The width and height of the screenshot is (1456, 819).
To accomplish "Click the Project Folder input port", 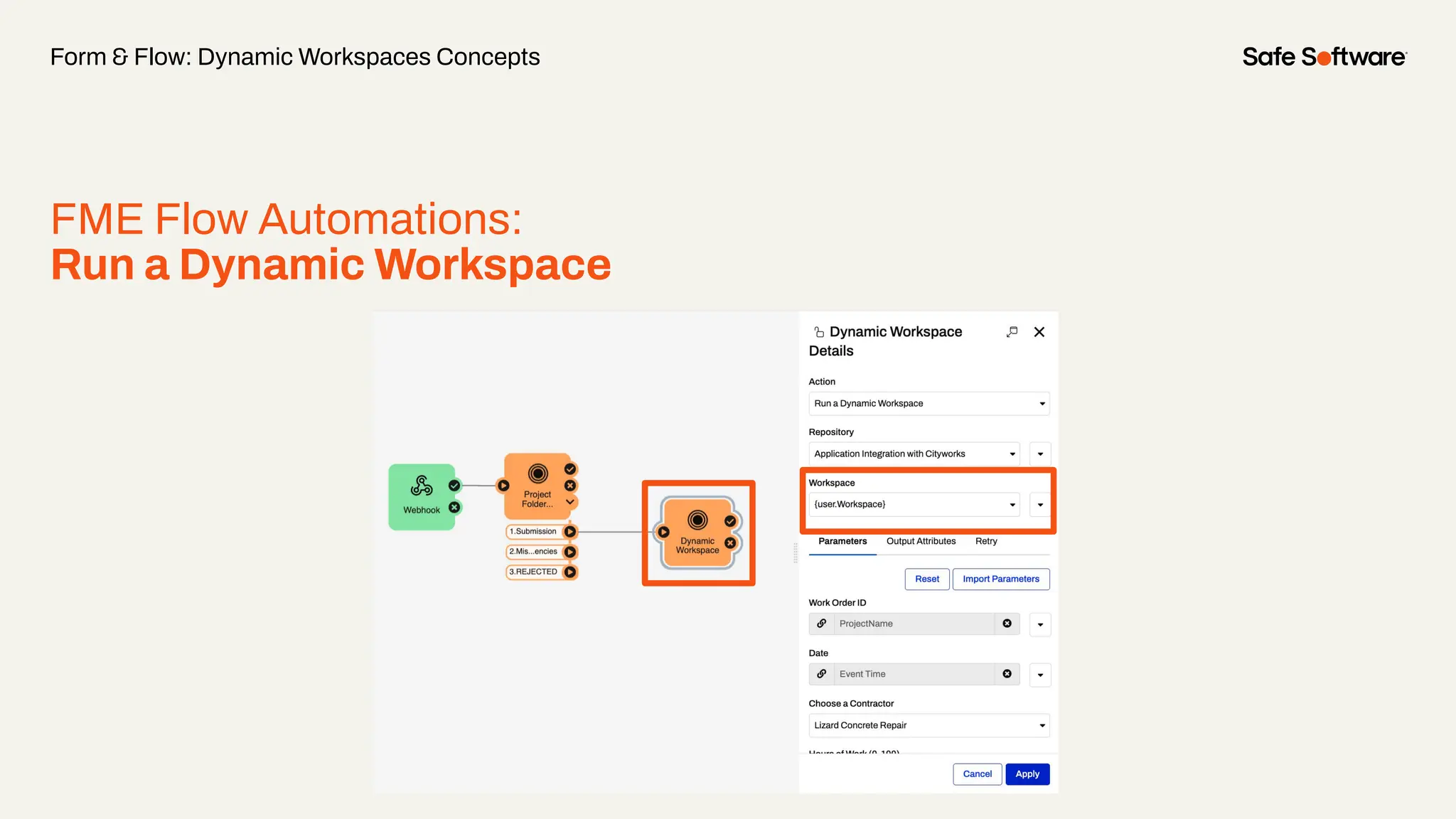I will click(503, 486).
